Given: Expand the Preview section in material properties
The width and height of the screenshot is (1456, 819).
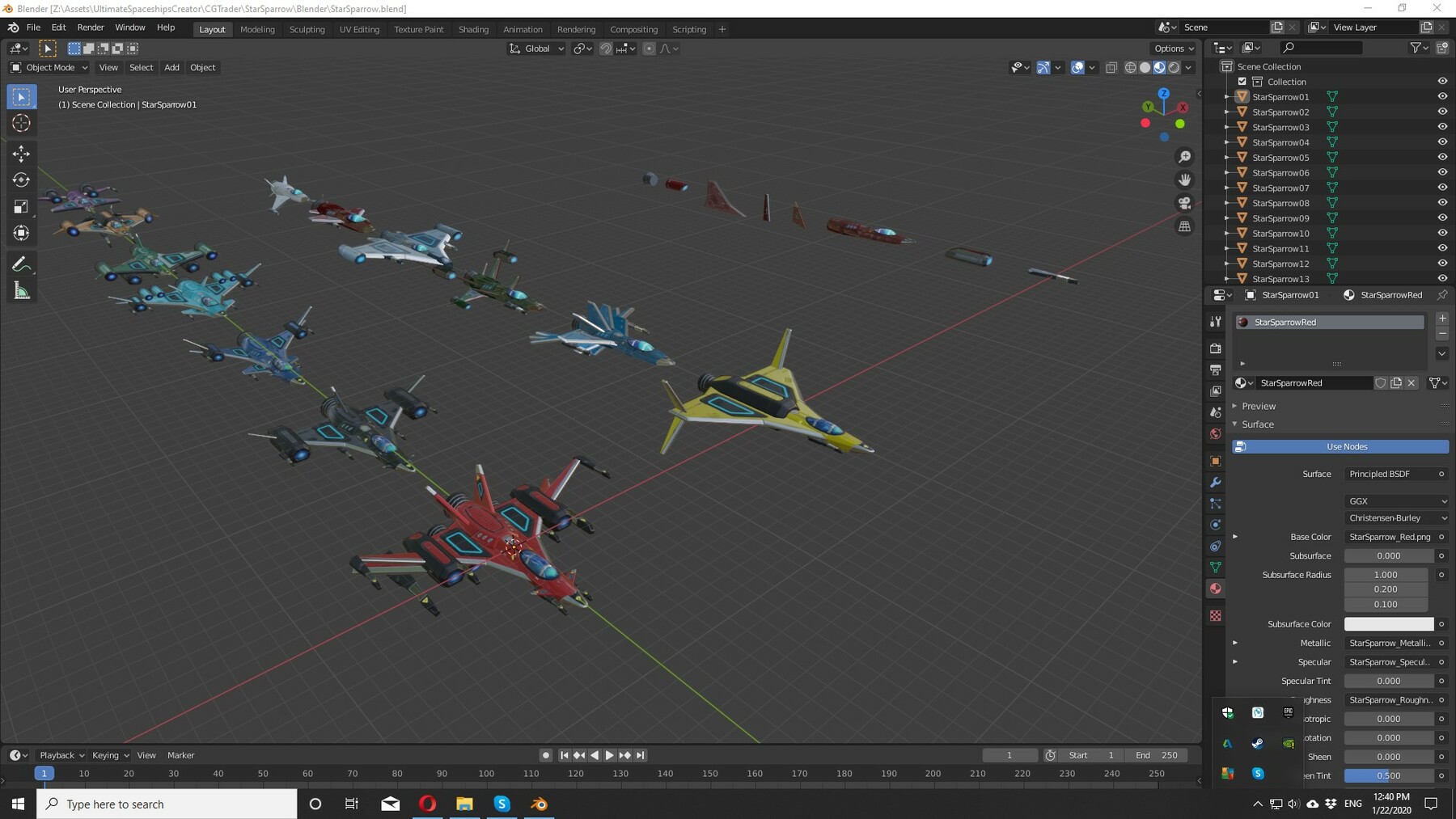Looking at the screenshot, I should point(1259,406).
